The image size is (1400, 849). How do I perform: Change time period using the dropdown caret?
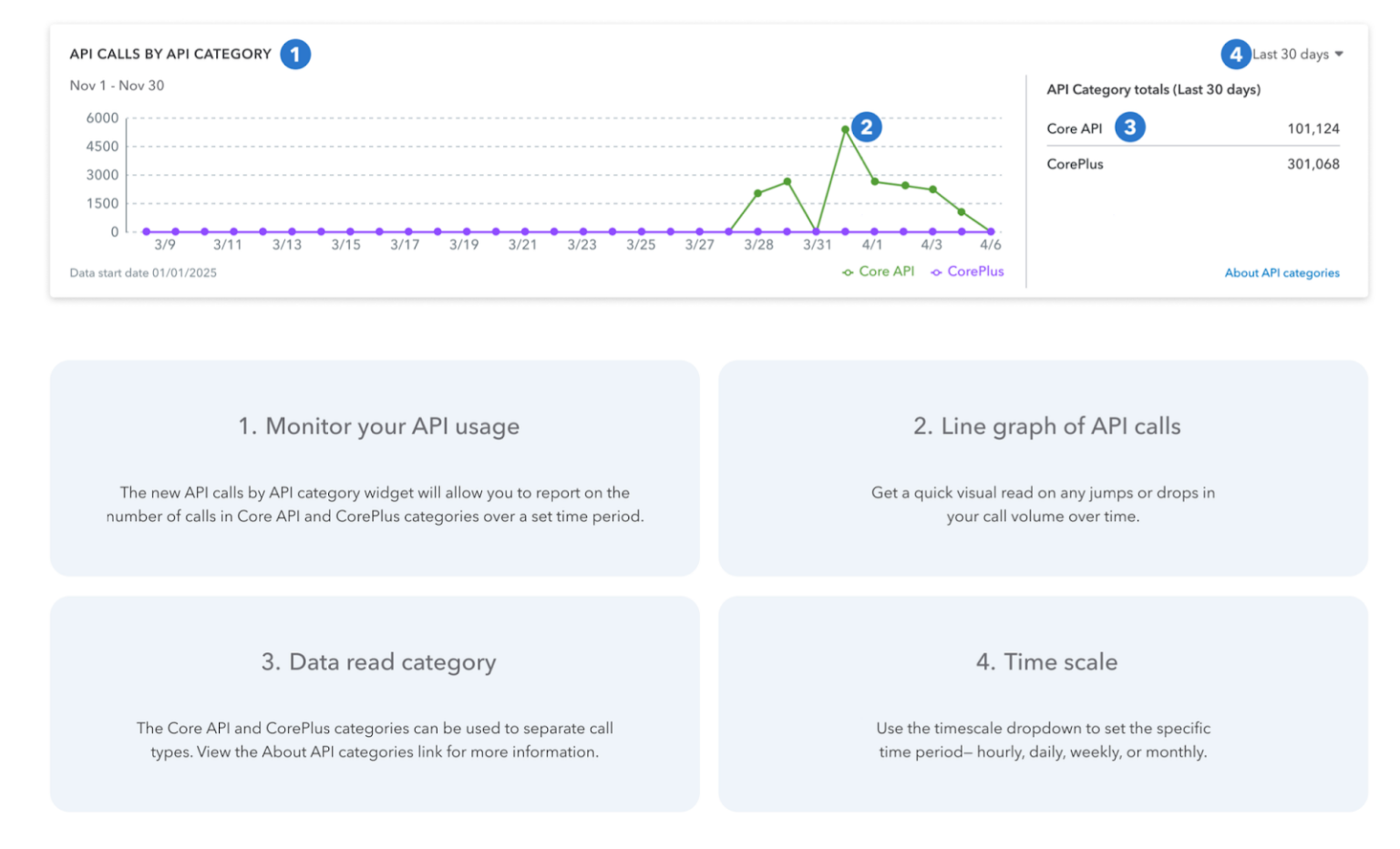(x=1339, y=54)
